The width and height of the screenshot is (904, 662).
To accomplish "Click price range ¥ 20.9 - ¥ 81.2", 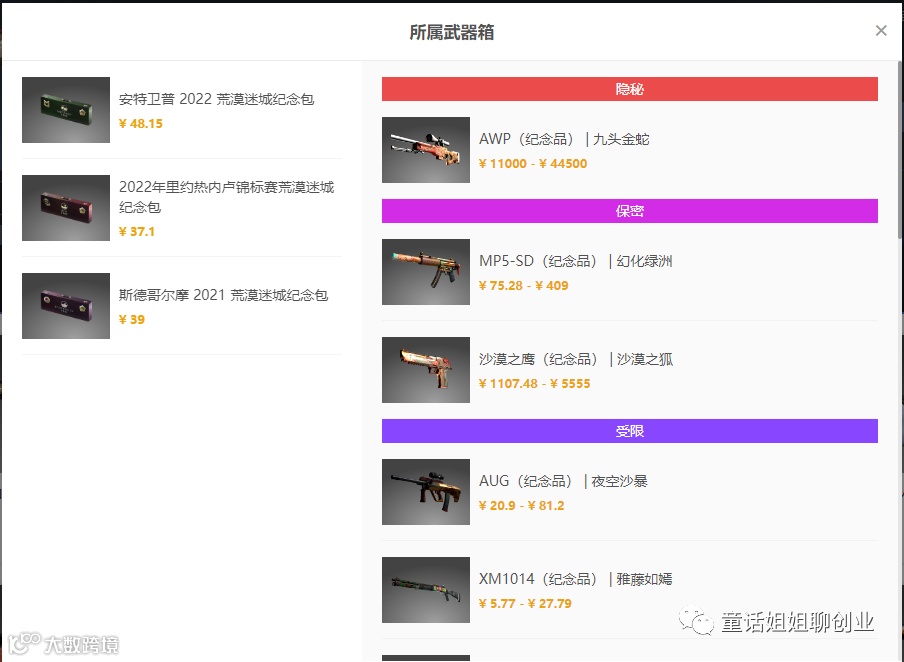I will tap(521, 505).
